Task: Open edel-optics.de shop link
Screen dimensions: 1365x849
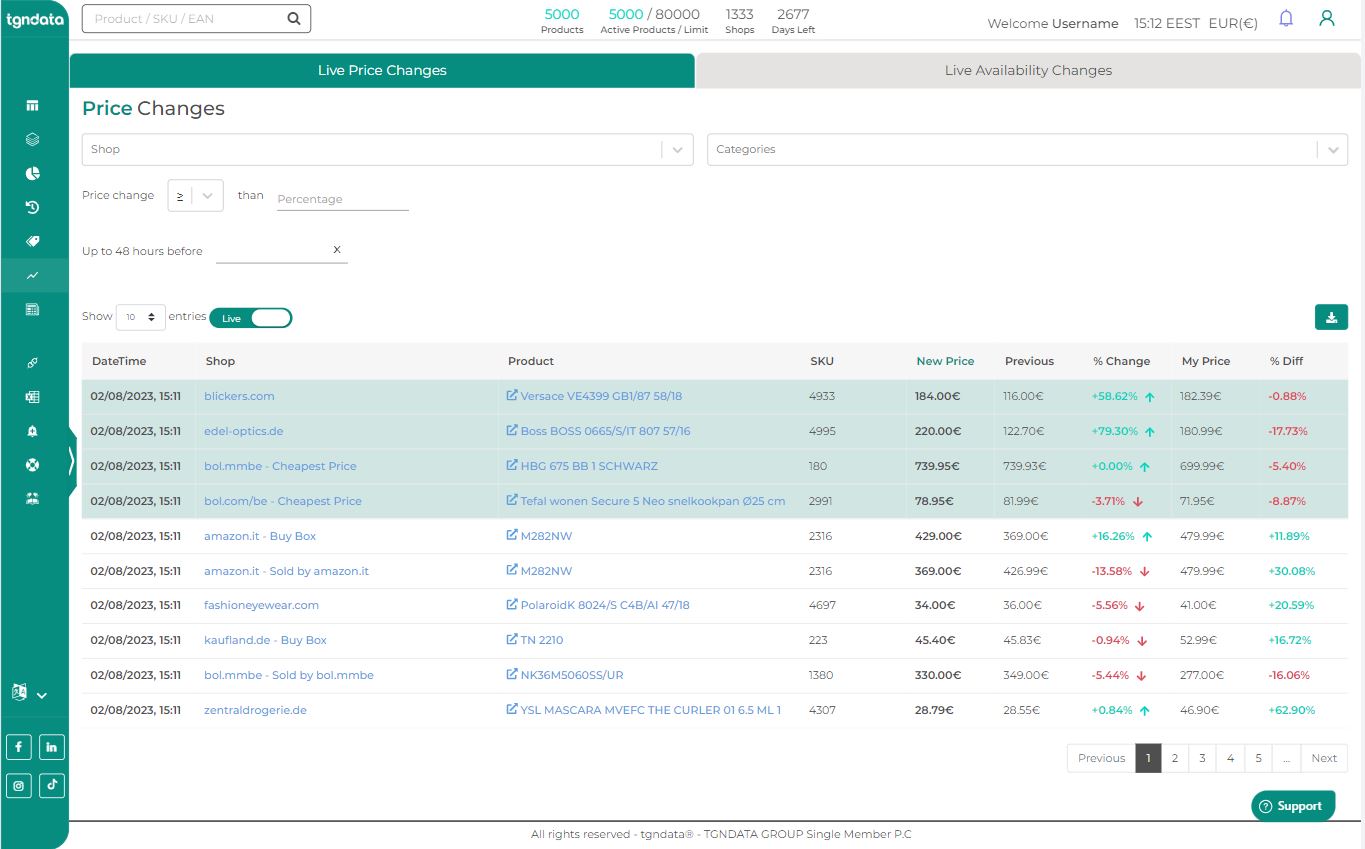Action: pos(243,431)
